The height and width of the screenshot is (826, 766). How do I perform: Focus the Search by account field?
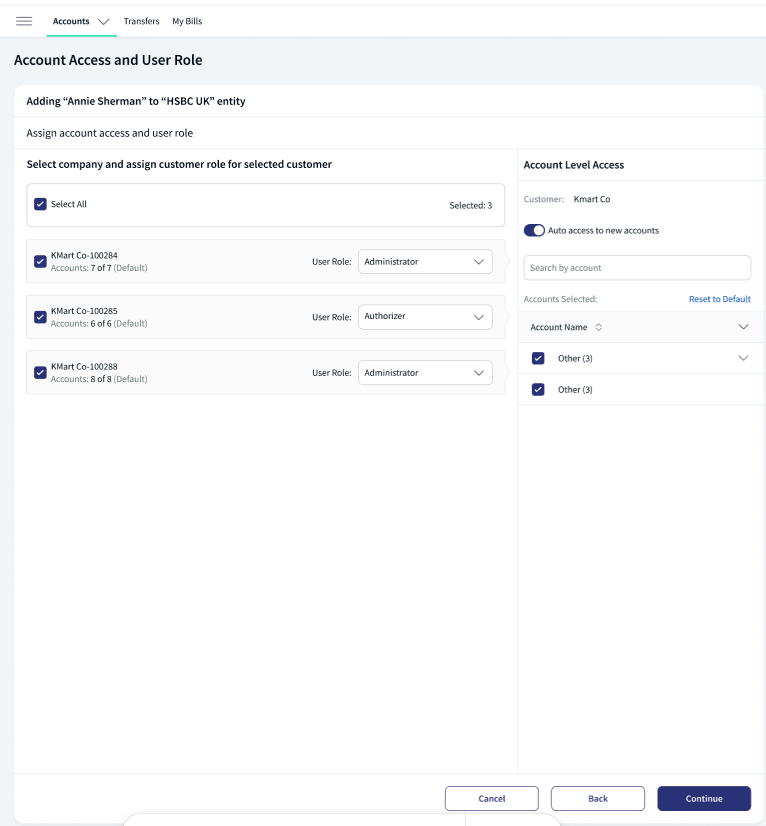pos(637,268)
